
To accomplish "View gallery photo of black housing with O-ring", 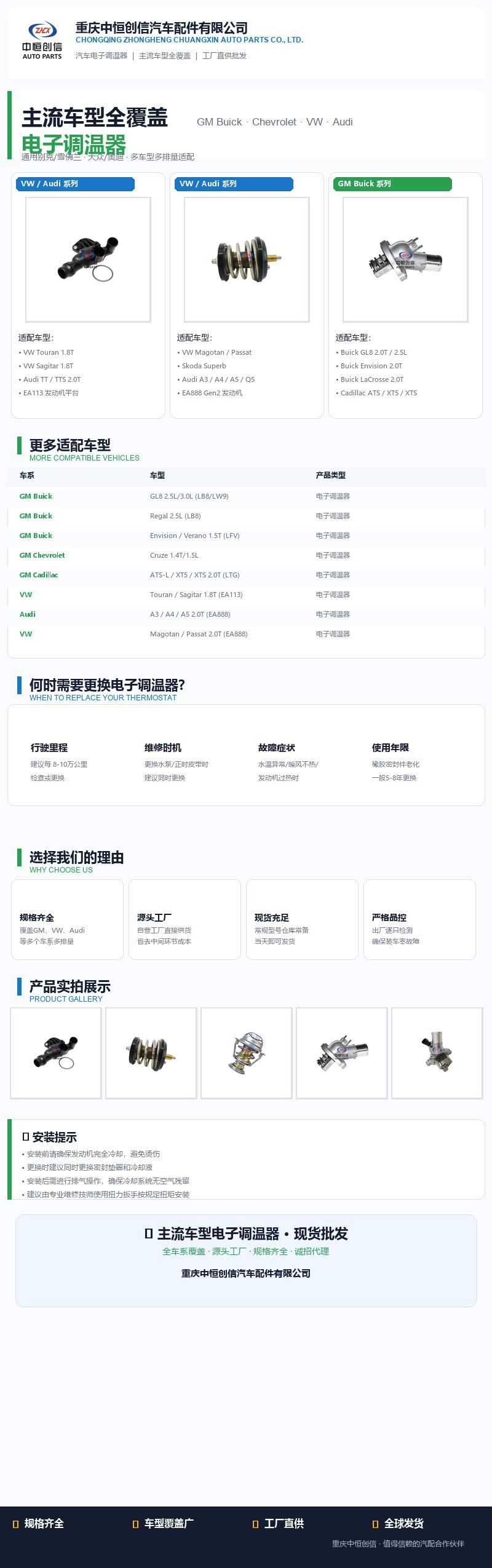I will [56, 1053].
